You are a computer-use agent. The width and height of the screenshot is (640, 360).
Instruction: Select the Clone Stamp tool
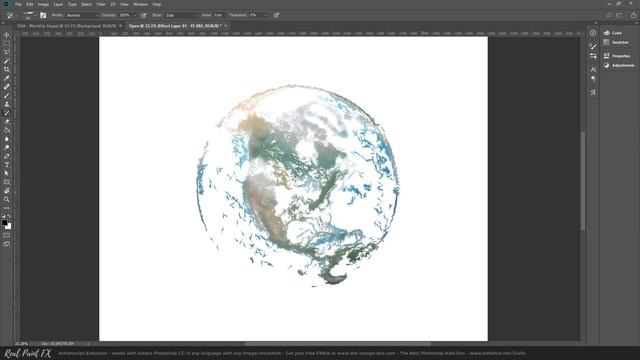7,104
